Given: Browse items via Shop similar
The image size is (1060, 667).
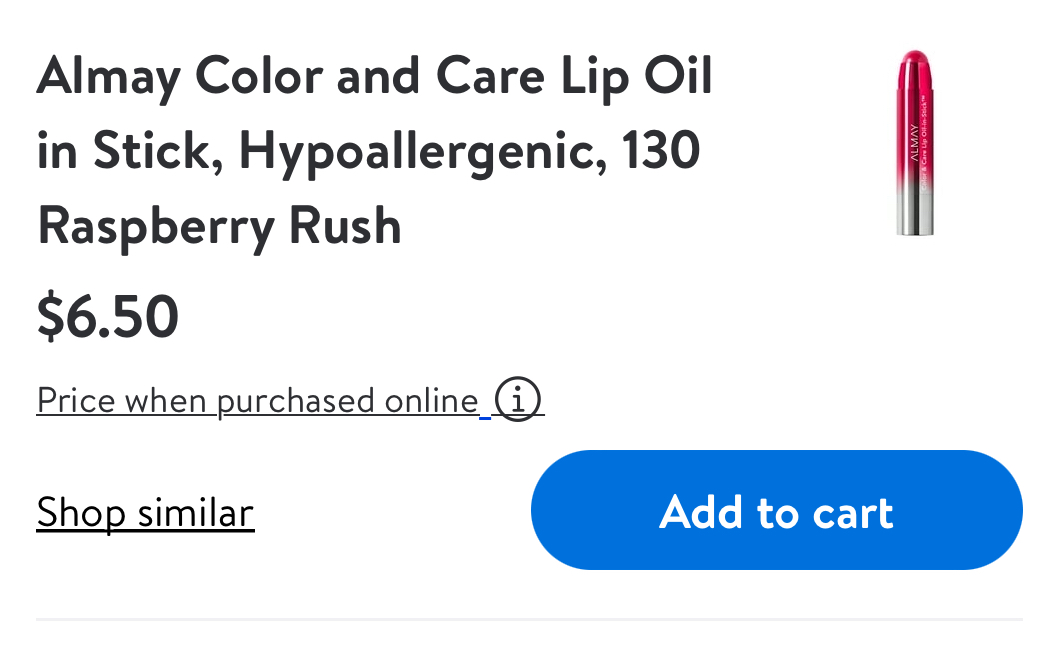Looking at the screenshot, I should pos(146,512).
